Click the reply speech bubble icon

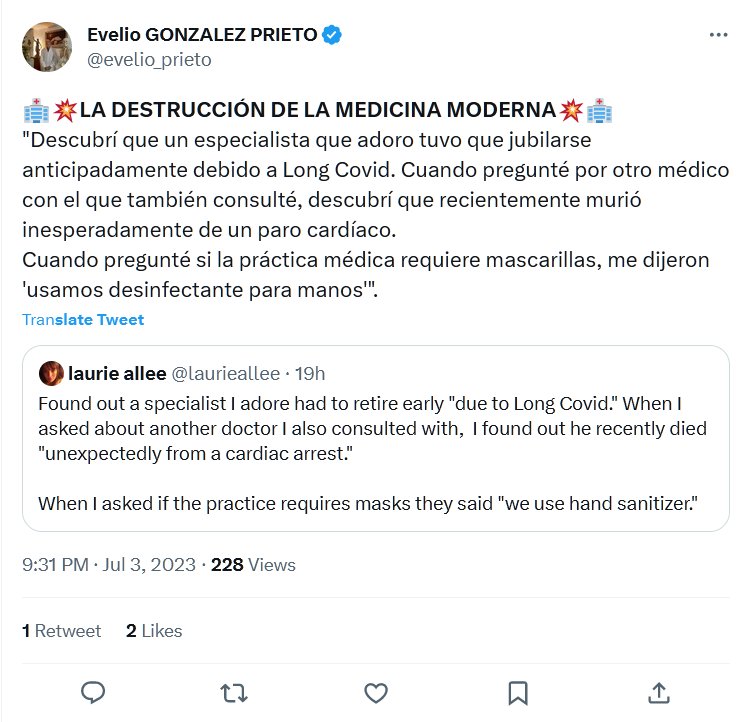[x=93, y=692]
